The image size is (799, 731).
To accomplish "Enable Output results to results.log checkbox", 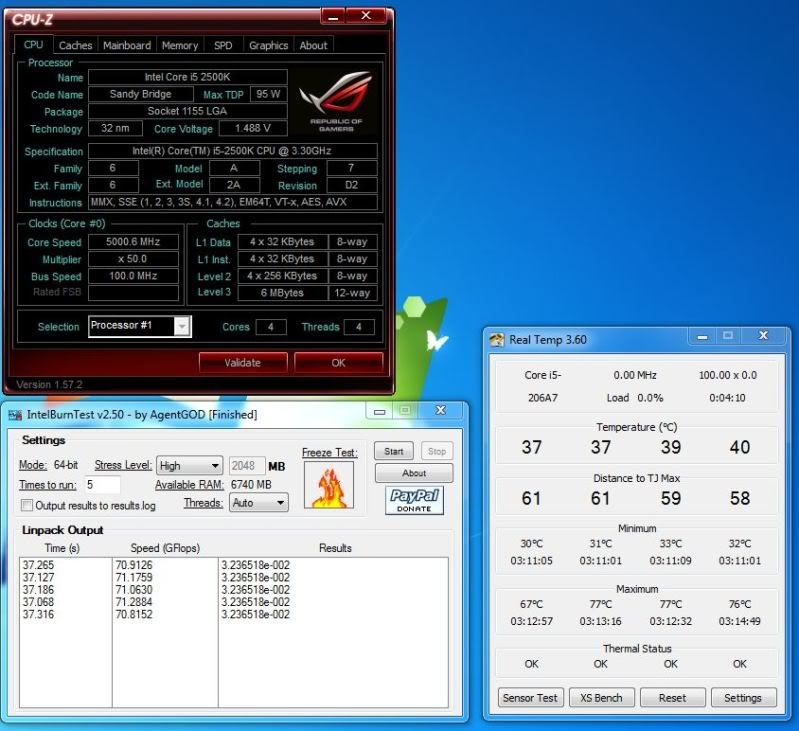I will point(27,505).
